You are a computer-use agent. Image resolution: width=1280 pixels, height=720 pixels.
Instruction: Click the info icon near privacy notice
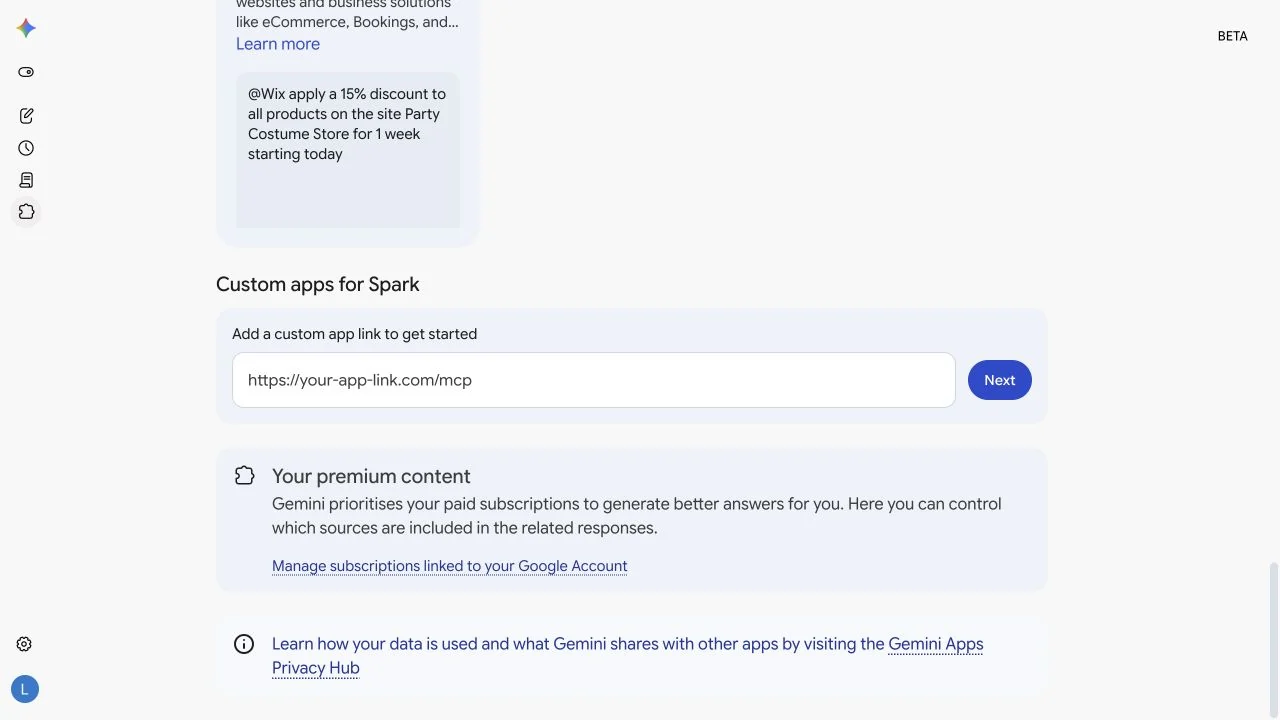click(x=244, y=644)
